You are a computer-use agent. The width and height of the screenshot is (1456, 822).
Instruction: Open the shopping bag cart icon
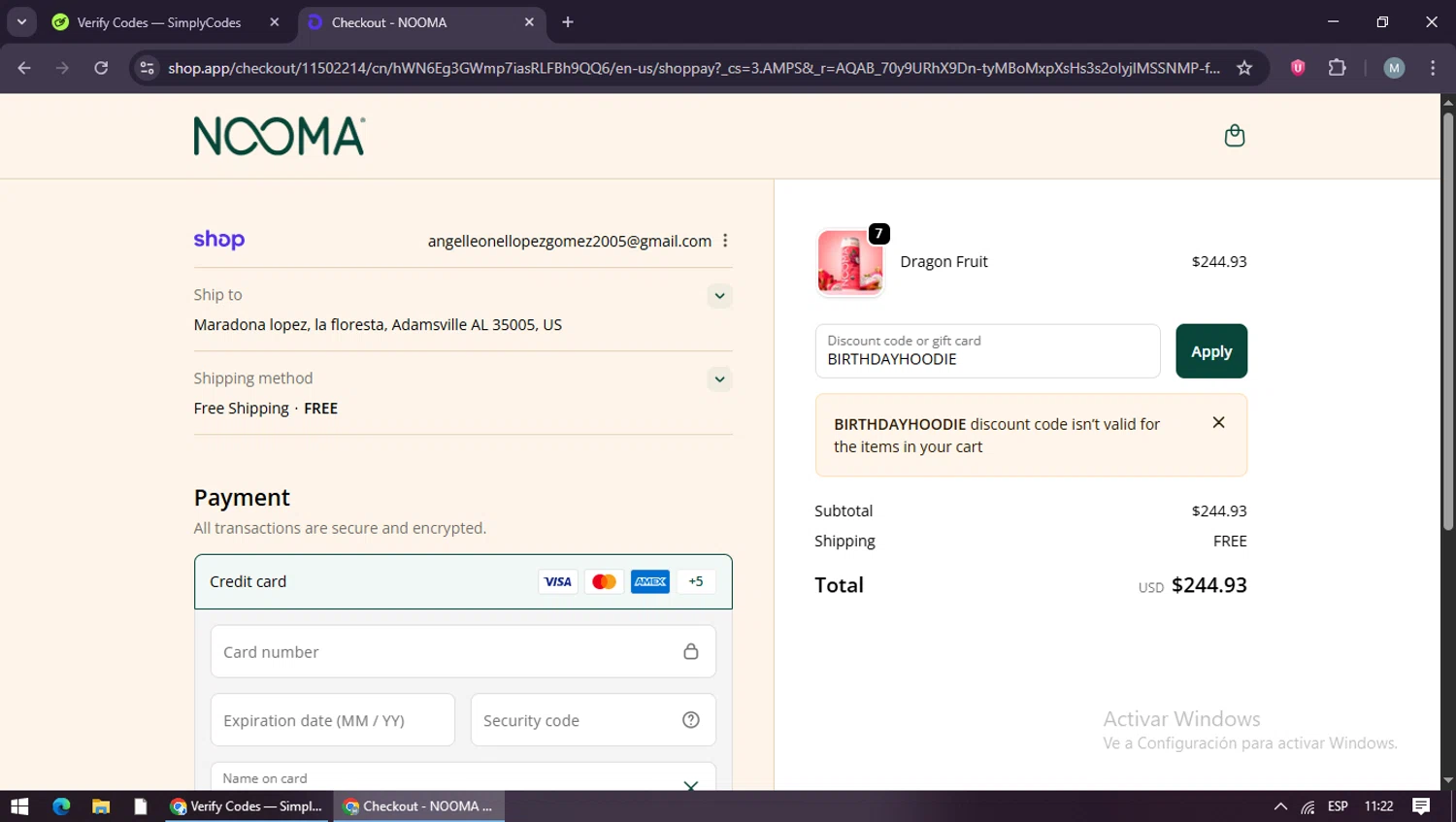click(1234, 136)
